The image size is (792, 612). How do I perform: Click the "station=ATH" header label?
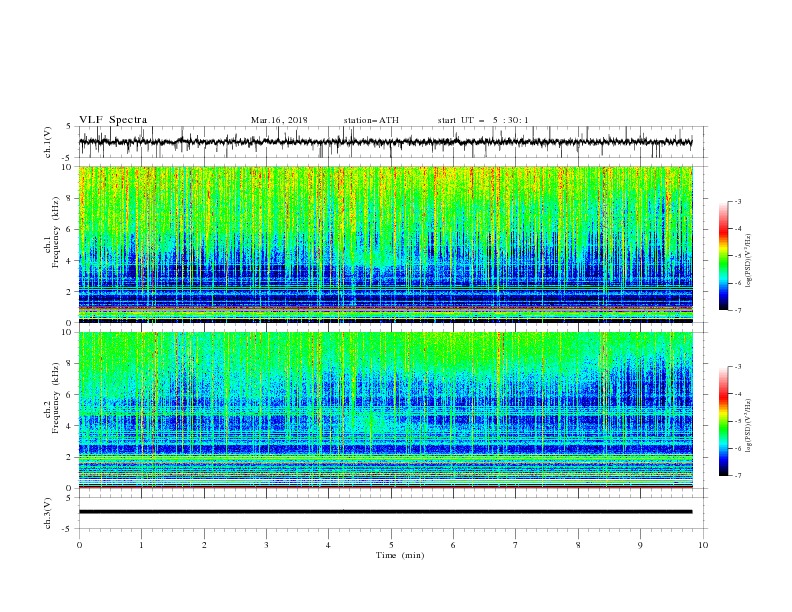click(x=371, y=120)
